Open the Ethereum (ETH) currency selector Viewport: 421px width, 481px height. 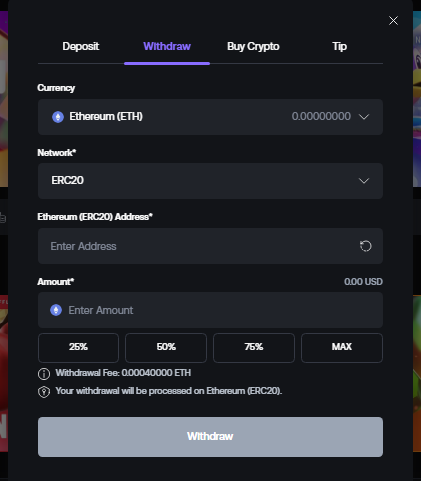(210, 117)
